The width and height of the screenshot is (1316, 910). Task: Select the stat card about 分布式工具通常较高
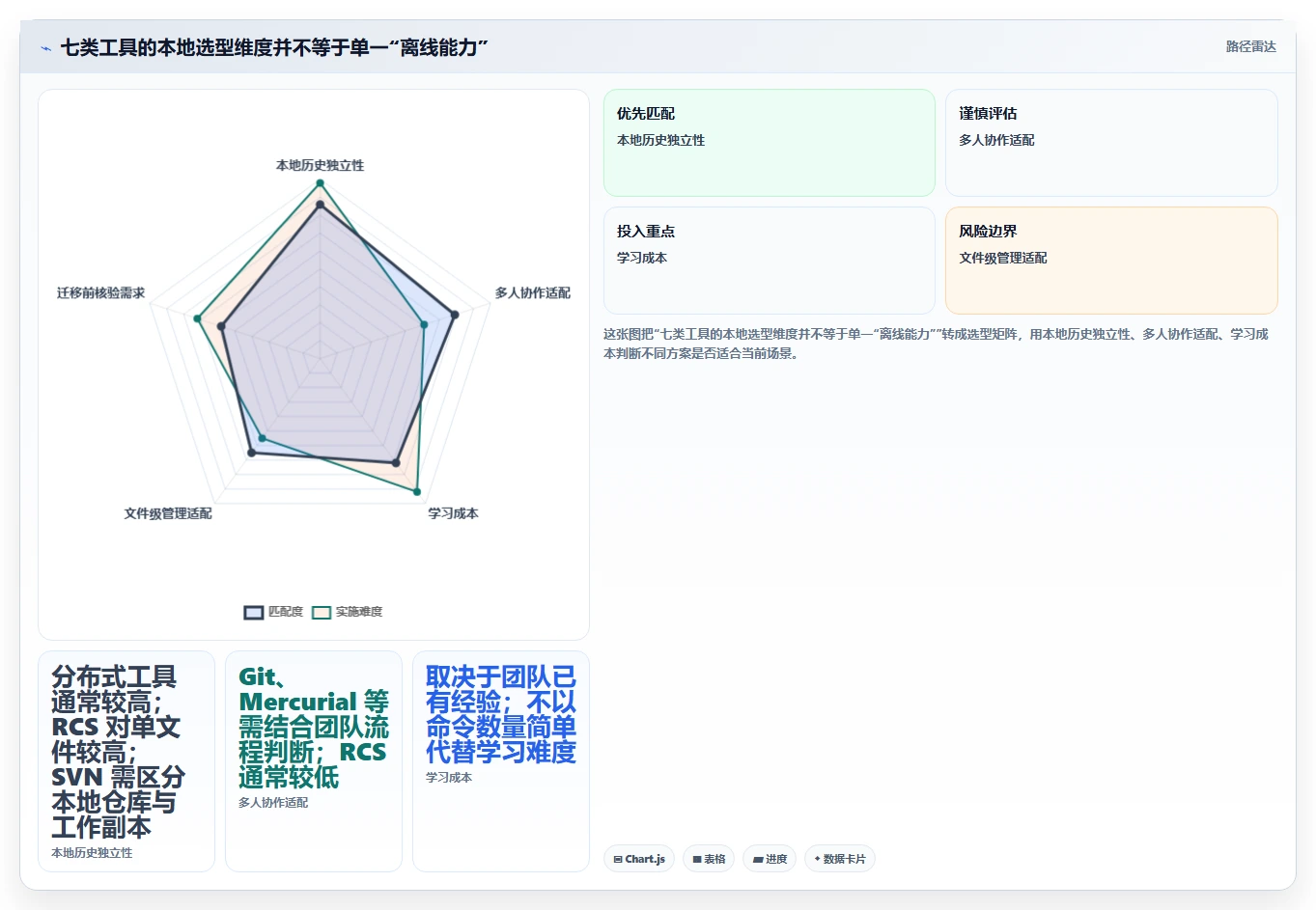[126, 761]
